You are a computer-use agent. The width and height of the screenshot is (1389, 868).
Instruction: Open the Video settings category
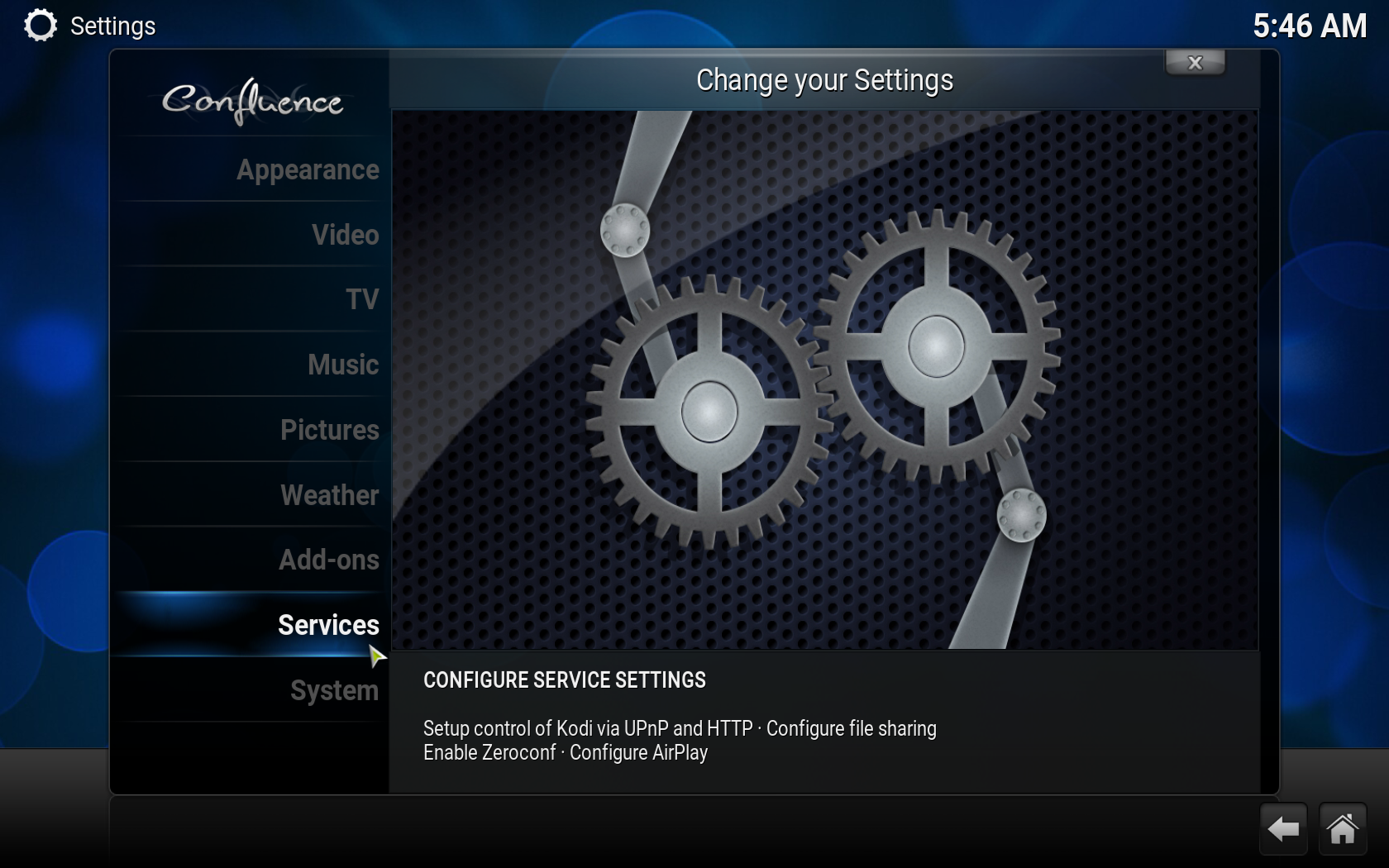click(x=250, y=235)
